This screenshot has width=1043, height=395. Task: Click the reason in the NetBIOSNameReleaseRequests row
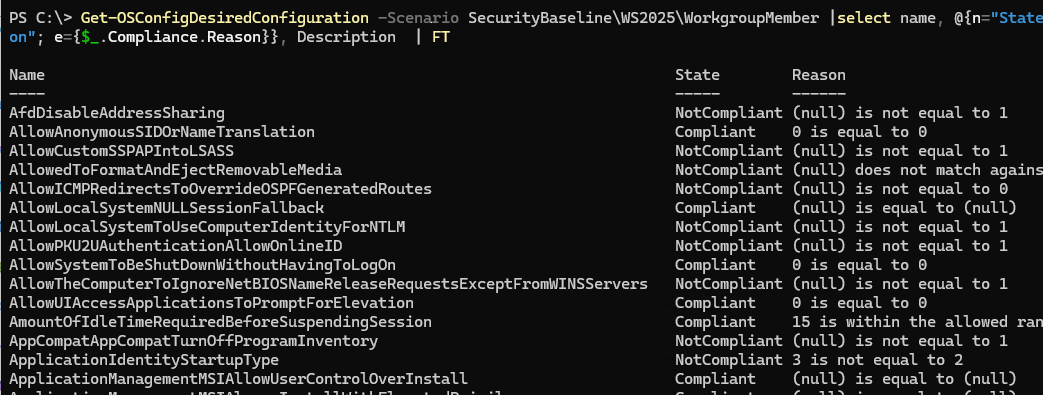tap(900, 284)
